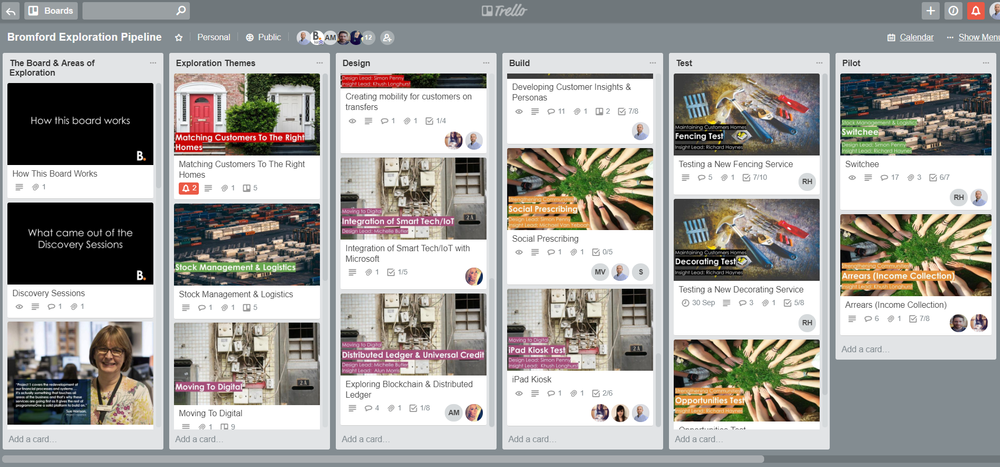Add a card in the Exploration Themes list
This screenshot has width=1000, height=467.
[x=199, y=439]
